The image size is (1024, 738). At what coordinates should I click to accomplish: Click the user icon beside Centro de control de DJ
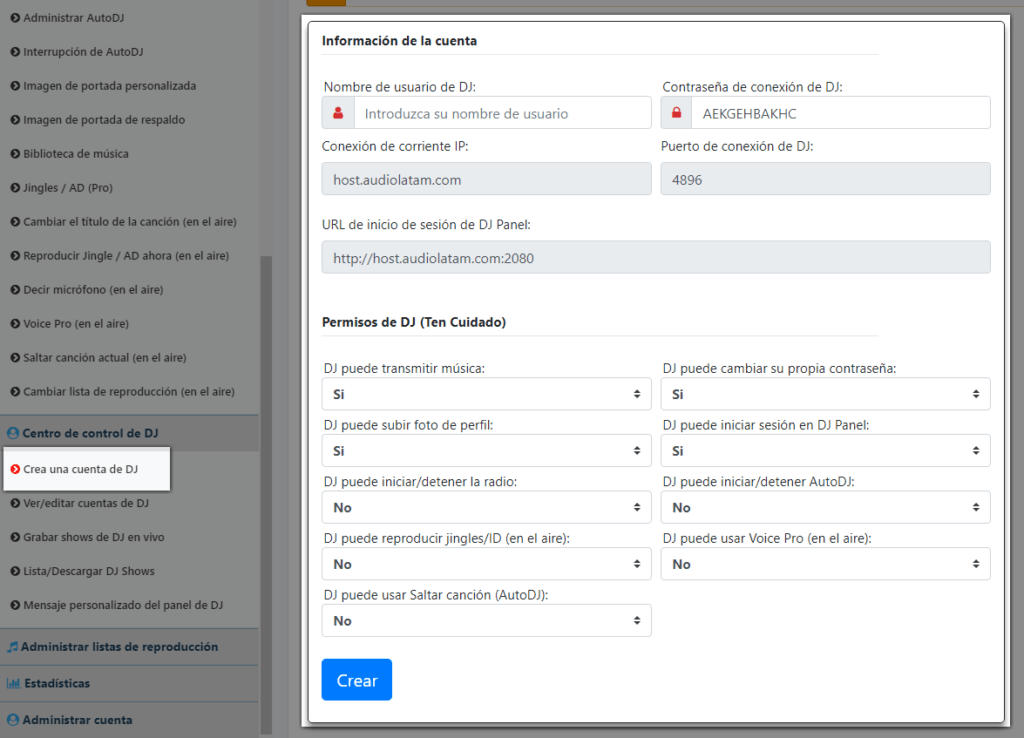[x=12, y=433]
